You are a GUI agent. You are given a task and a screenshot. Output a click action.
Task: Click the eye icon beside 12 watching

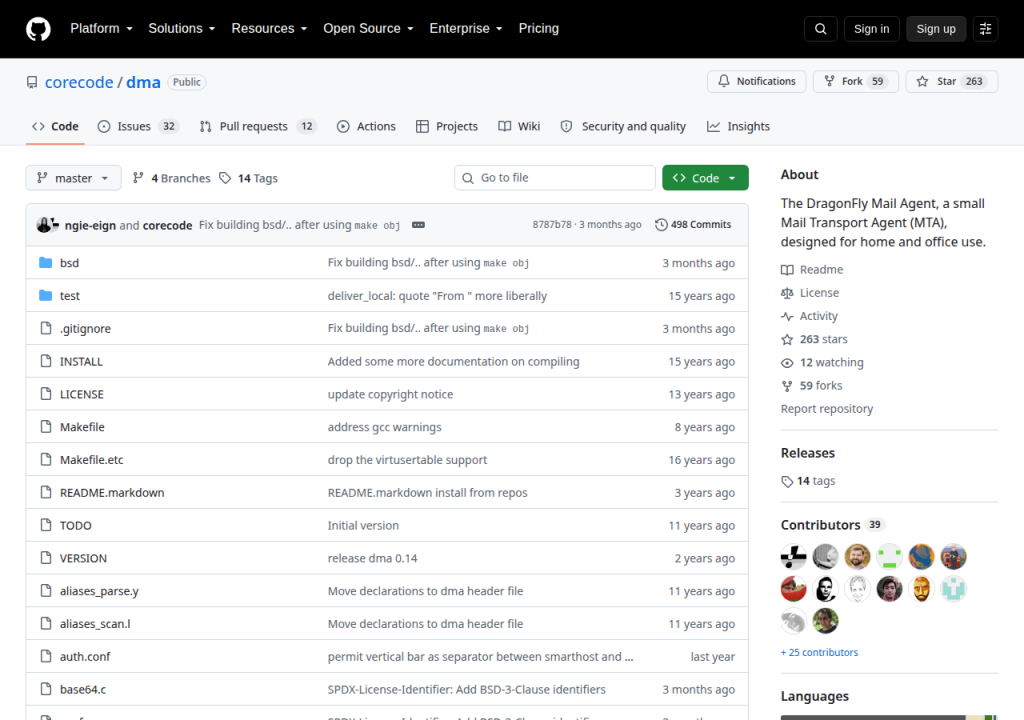(787, 363)
